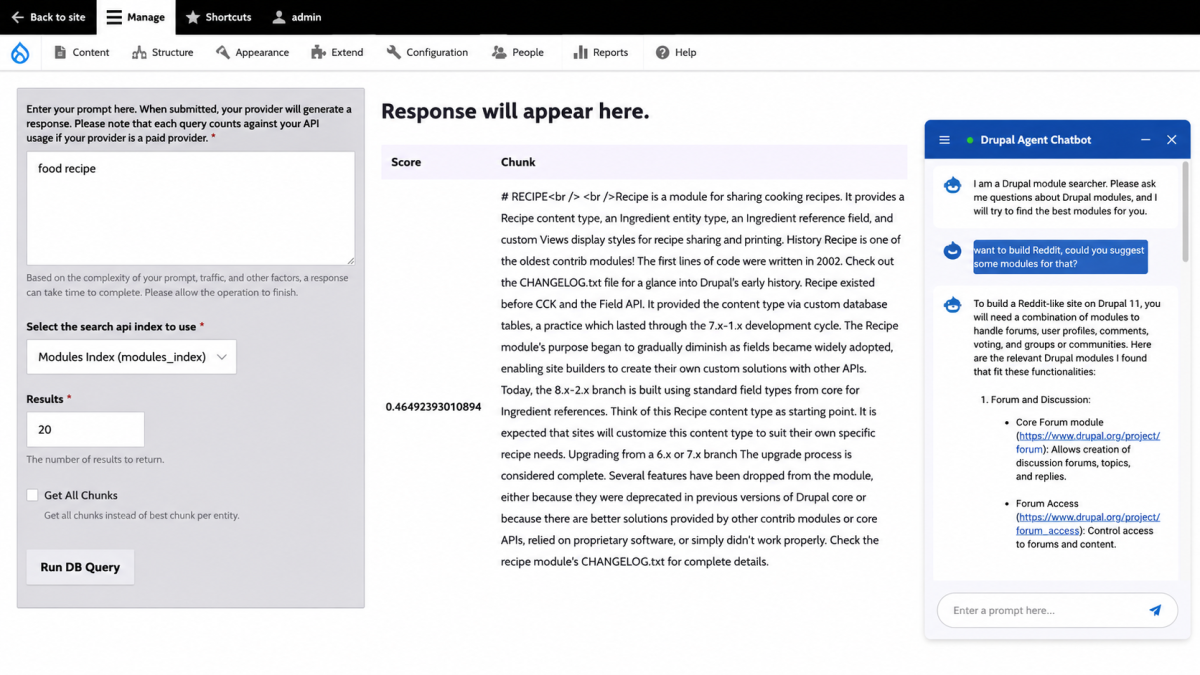
Task: Open the Reports menu
Action: [x=600, y=52]
